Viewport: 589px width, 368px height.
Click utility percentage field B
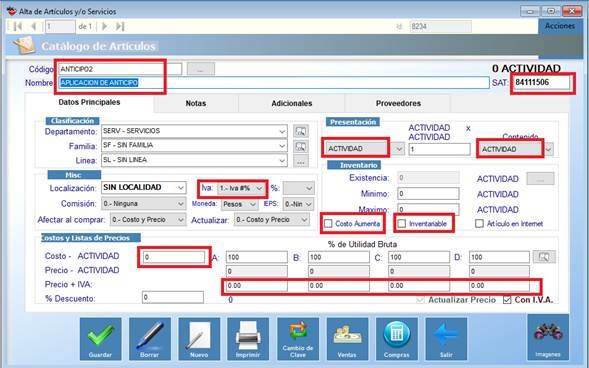[x=338, y=257]
